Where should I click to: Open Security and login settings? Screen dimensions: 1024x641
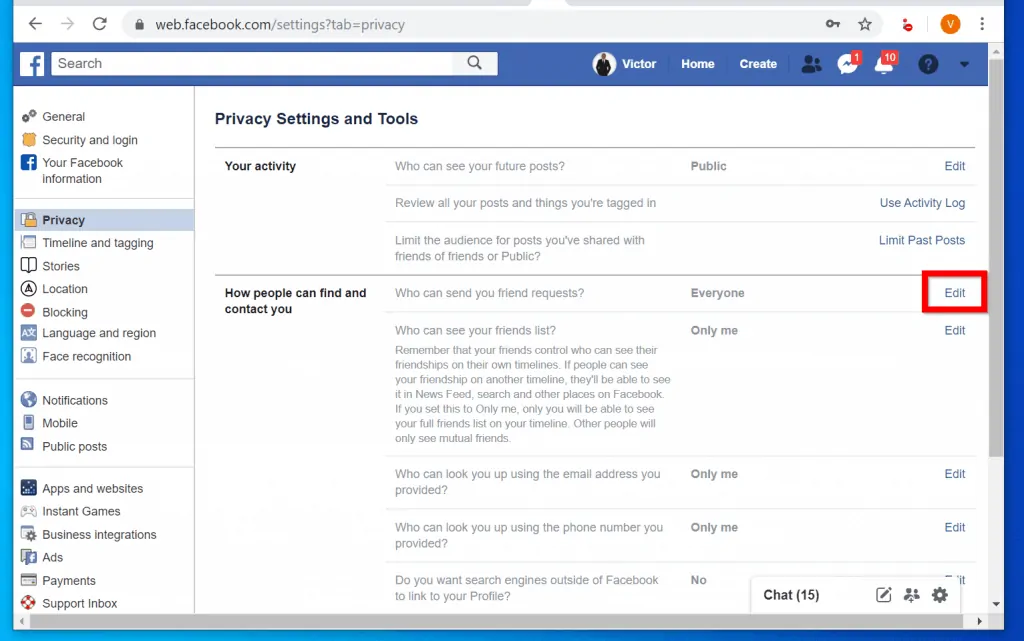[89, 140]
